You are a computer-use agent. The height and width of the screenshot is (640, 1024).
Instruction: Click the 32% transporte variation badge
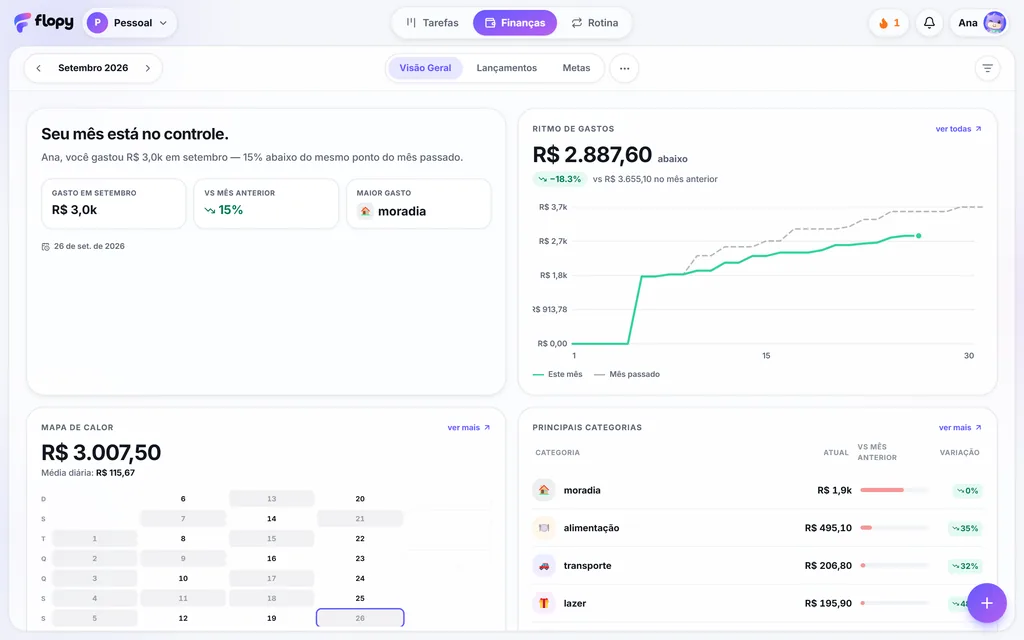pyautogui.click(x=965, y=566)
